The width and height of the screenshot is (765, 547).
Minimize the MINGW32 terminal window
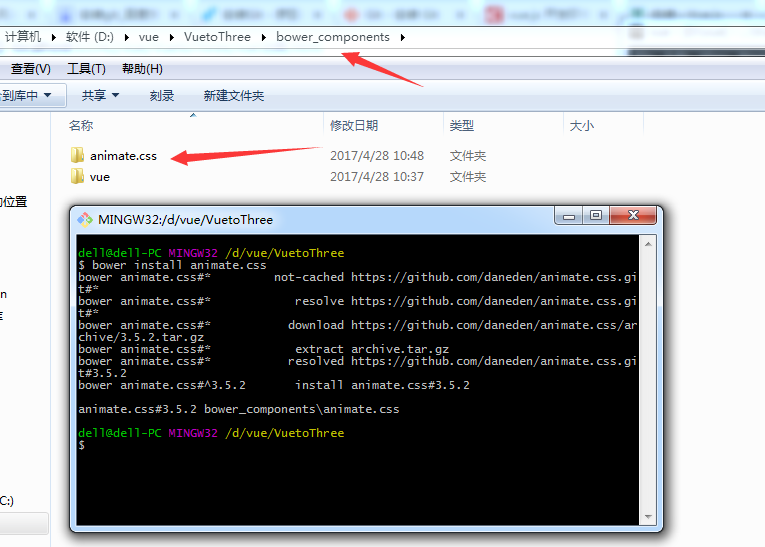pos(568,216)
